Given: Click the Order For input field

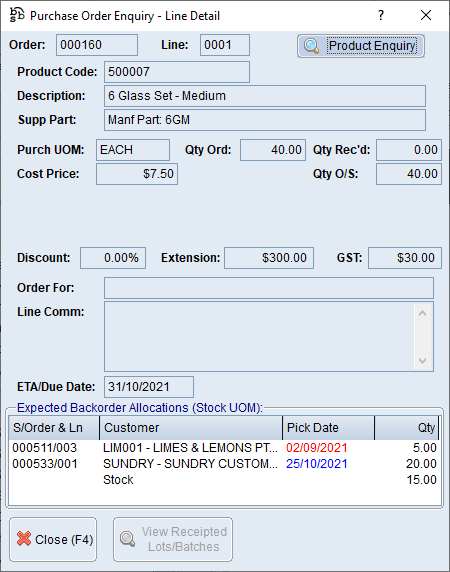Looking at the screenshot, I should point(269,288).
